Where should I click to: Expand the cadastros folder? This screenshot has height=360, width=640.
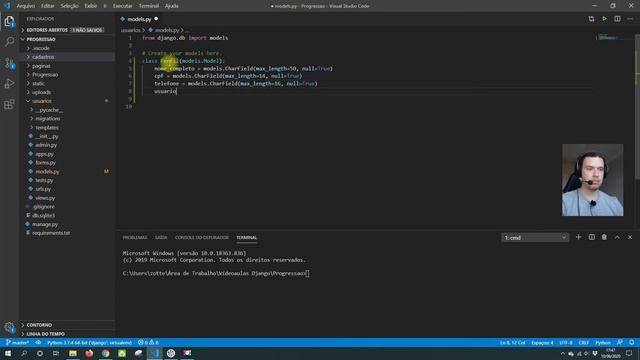click(x=43, y=57)
